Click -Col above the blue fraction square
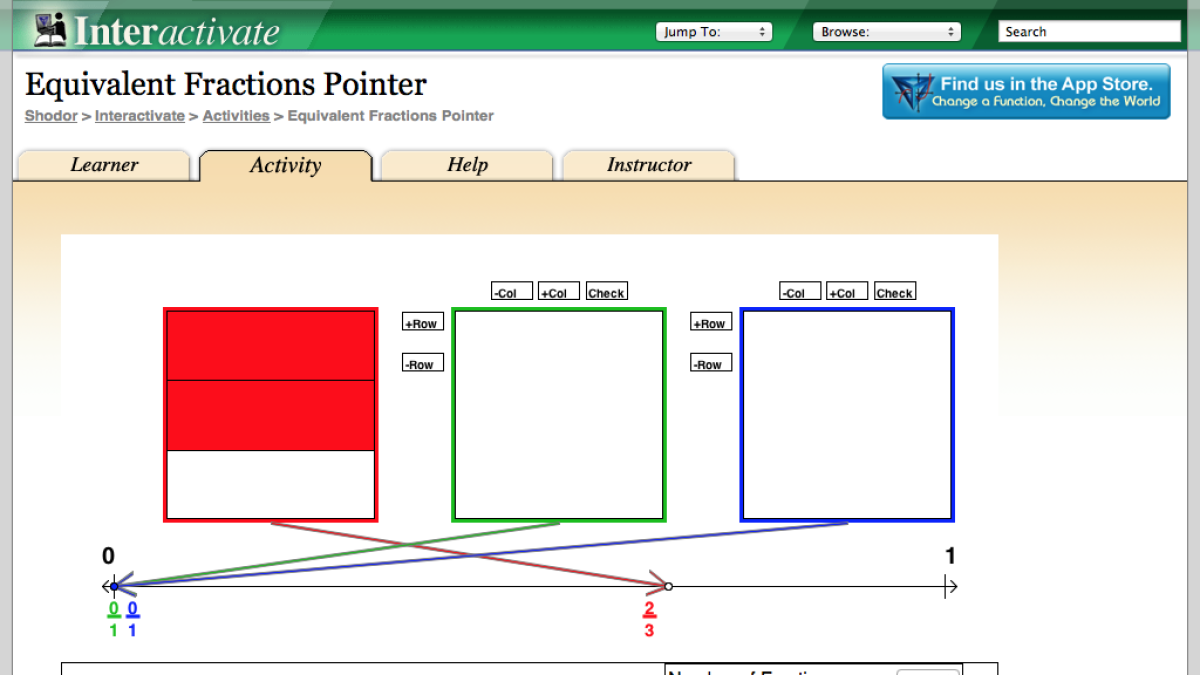 point(799,291)
